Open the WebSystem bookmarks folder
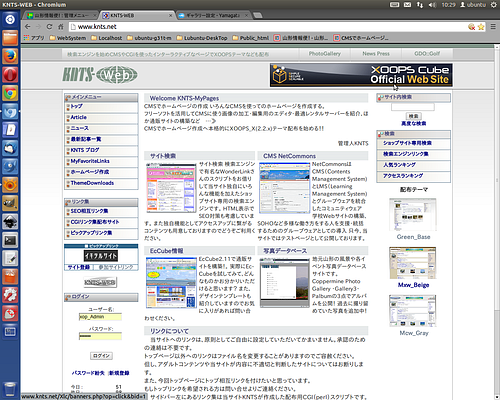This screenshot has width=500, height=400. tap(68, 38)
